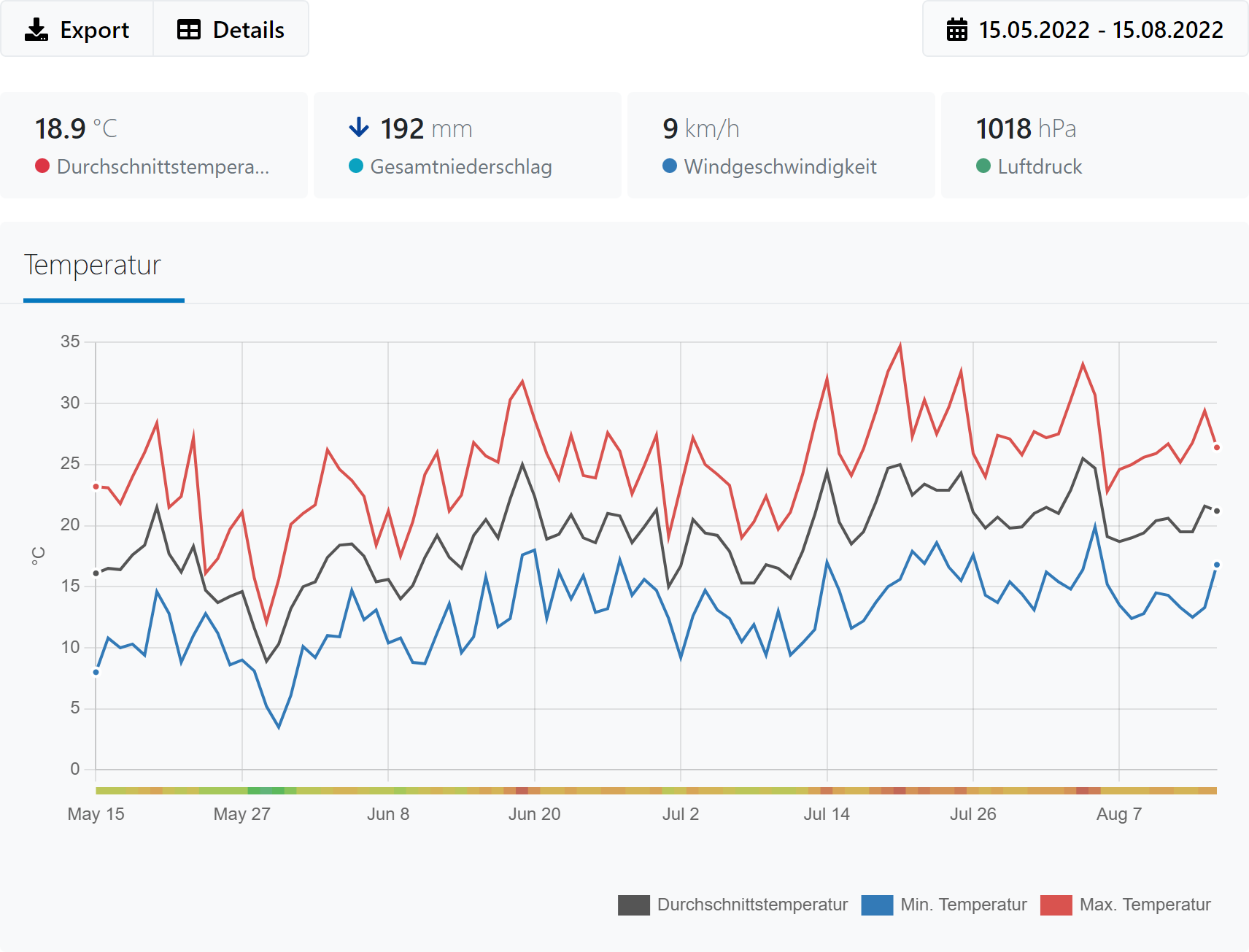Click the 'Windgeschwindigkeit' label text
The width and height of the screenshot is (1249, 952).
pos(781,167)
